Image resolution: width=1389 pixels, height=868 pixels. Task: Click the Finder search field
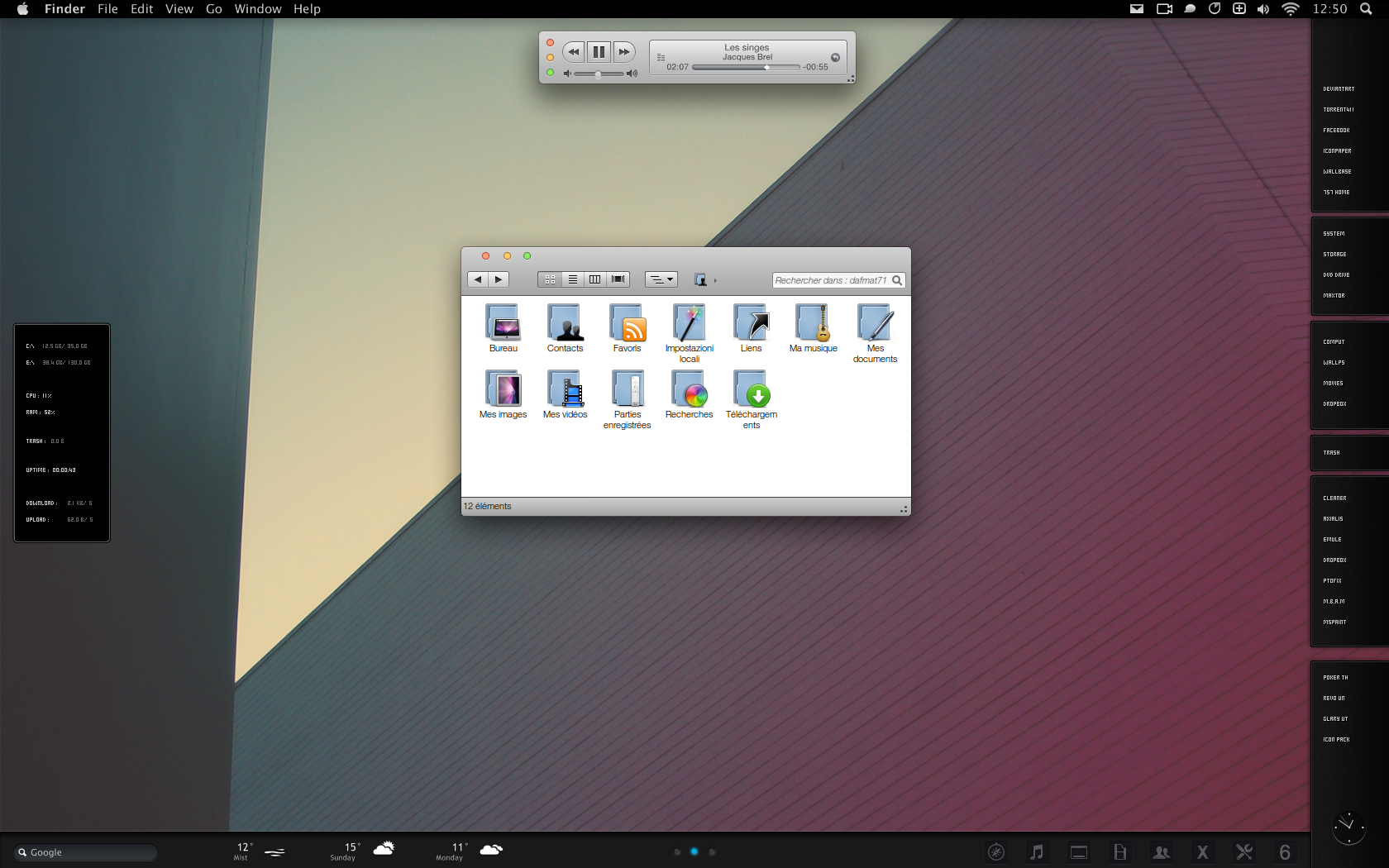tap(838, 280)
